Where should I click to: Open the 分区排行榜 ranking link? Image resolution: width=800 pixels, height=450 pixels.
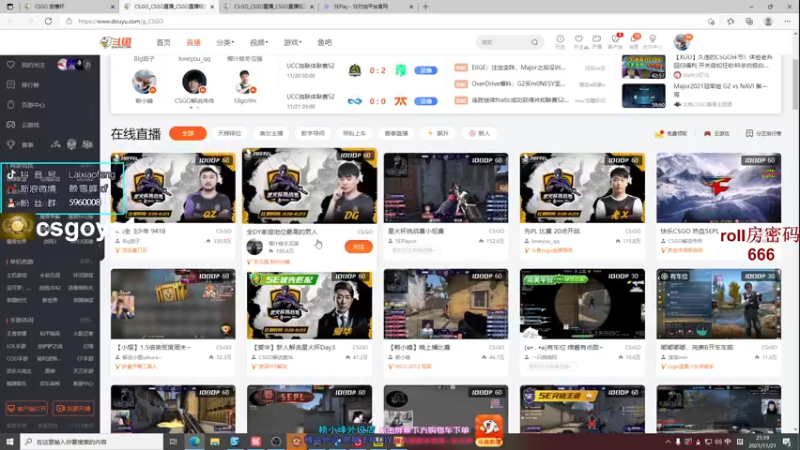pos(763,134)
